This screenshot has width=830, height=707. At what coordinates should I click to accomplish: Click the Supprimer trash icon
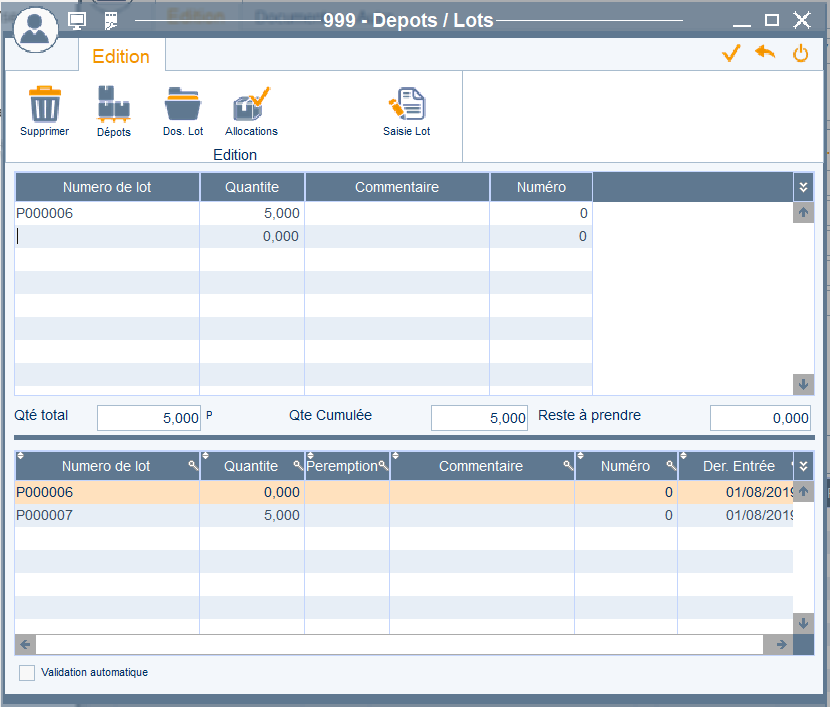pos(44,104)
